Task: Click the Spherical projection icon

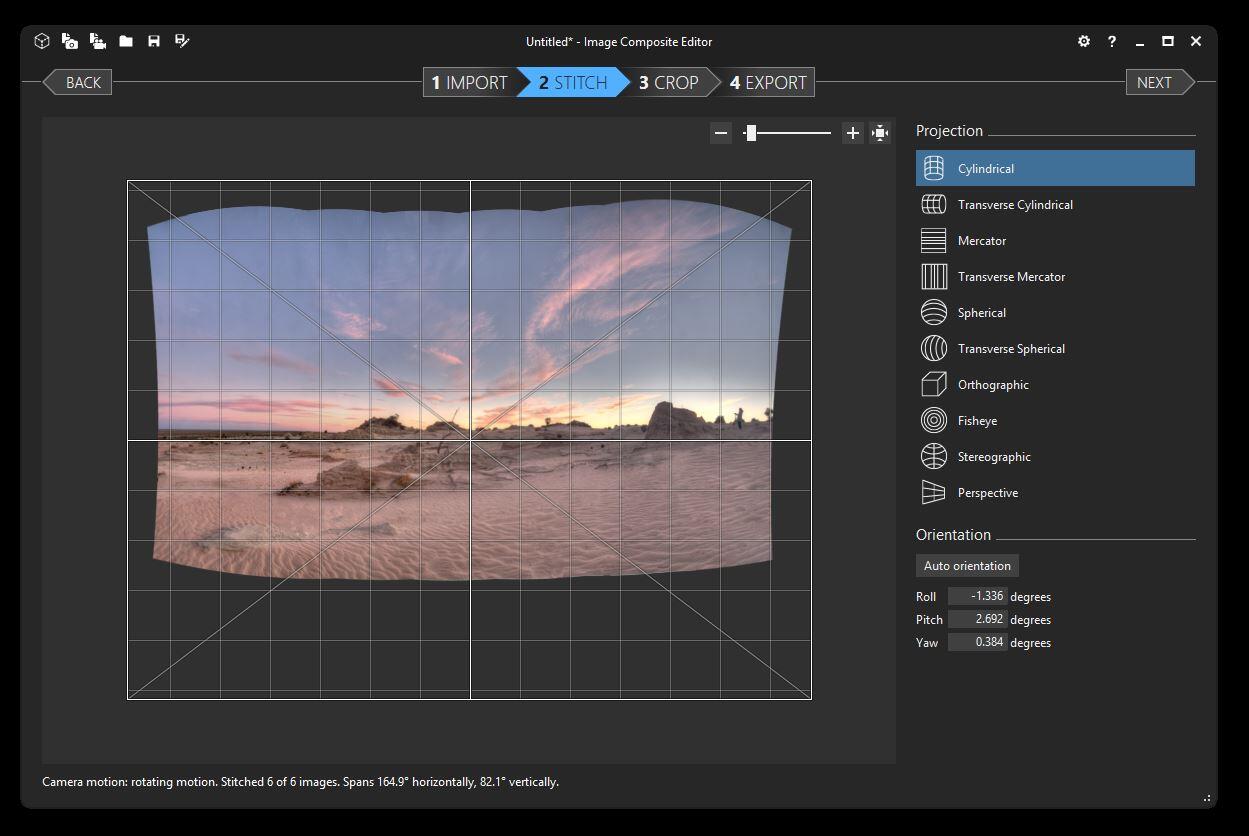Action: click(x=933, y=312)
